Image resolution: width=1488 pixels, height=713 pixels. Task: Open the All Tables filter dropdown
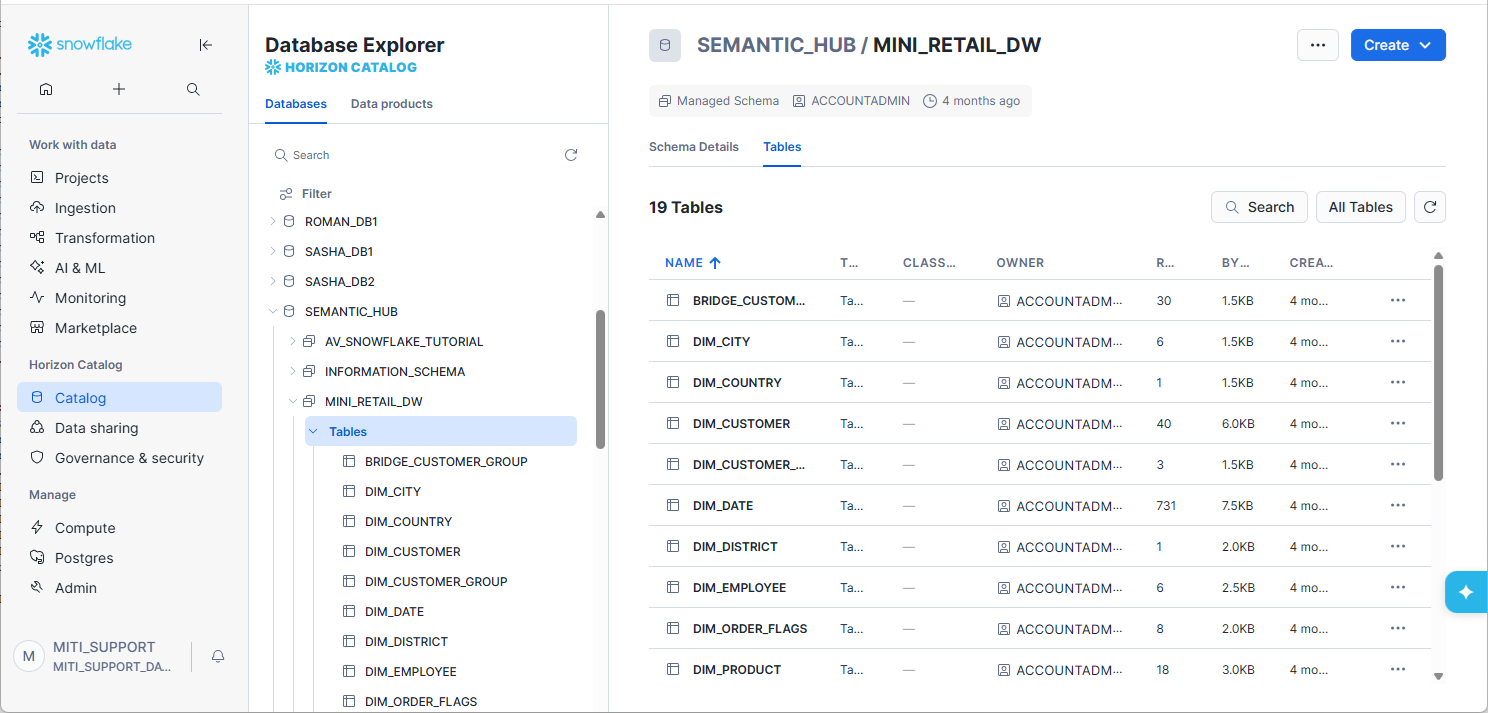[1360, 207]
